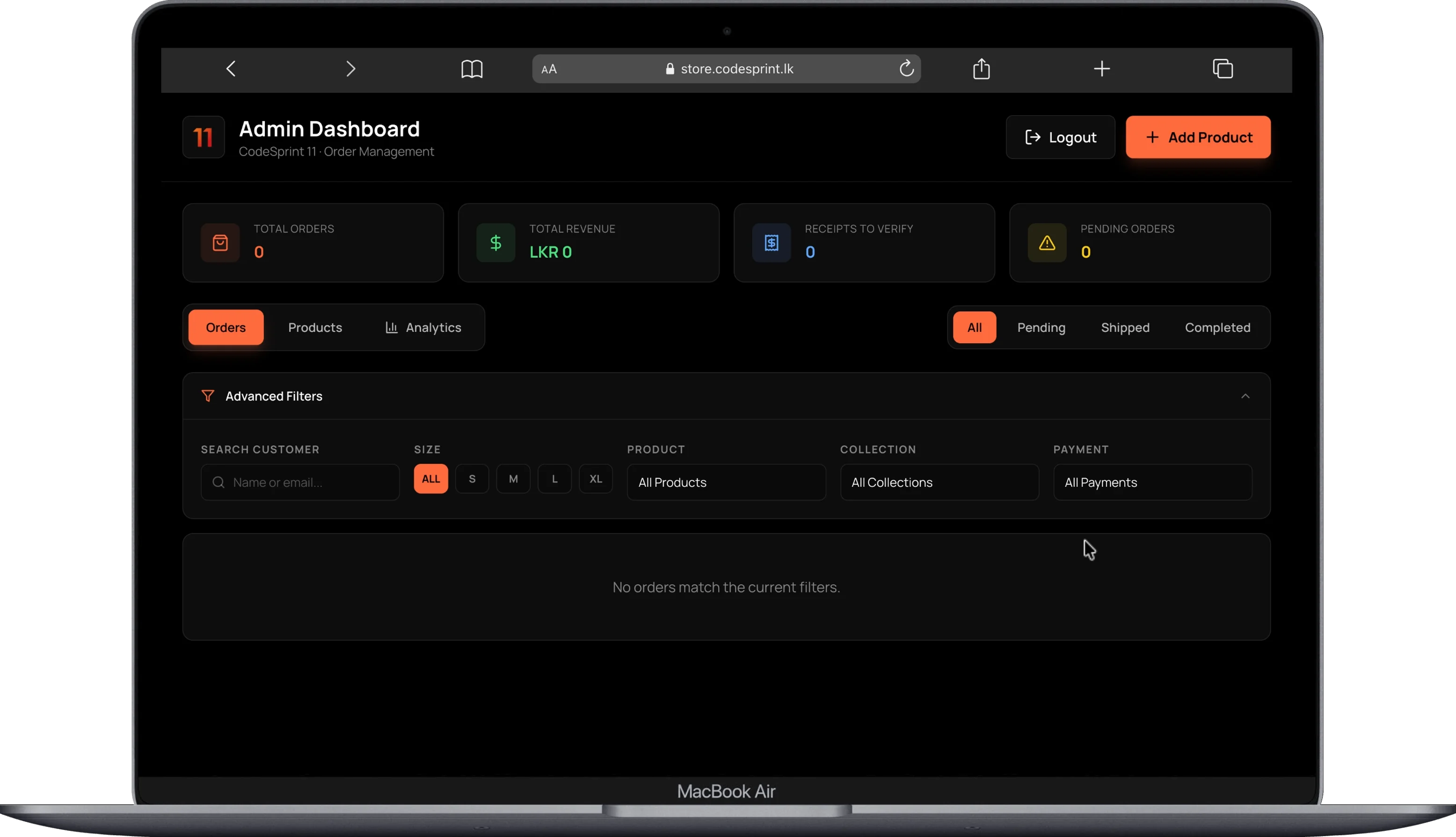This screenshot has height=837, width=1456.
Task: Click the Admin Dashboard heading
Action: 330,129
